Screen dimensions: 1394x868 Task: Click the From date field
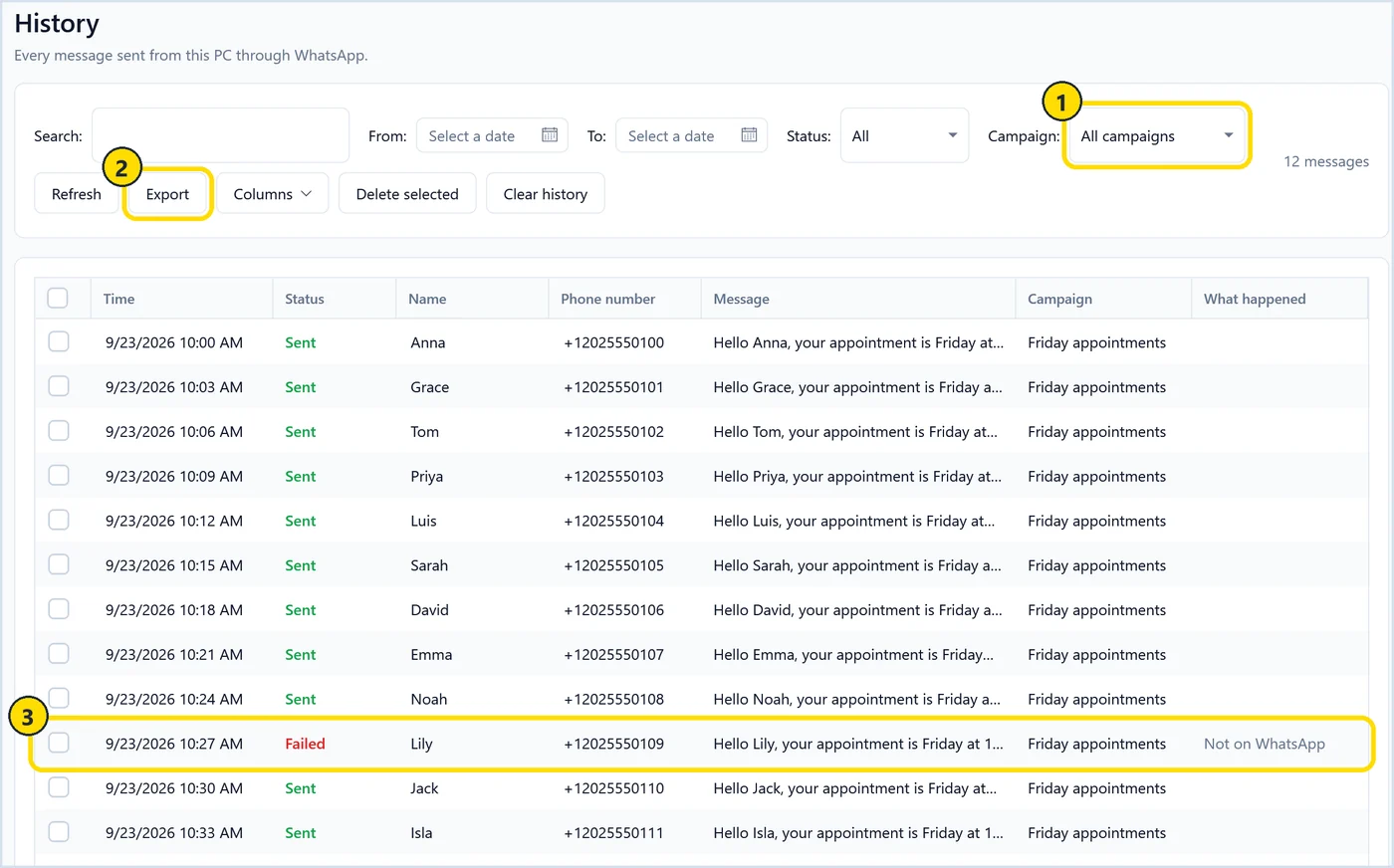click(x=492, y=135)
